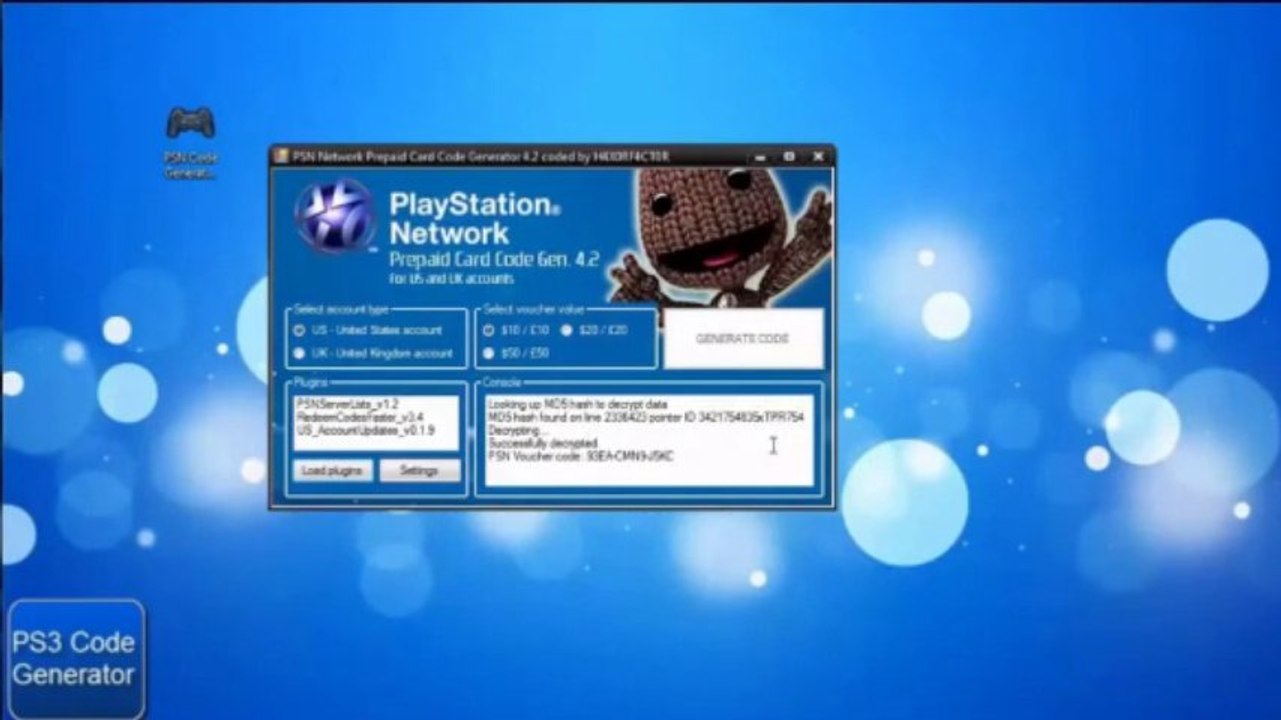Click the 'Prepaid Card Code Gen. 4.2' heading
This screenshot has height=720, width=1281.
click(x=494, y=260)
